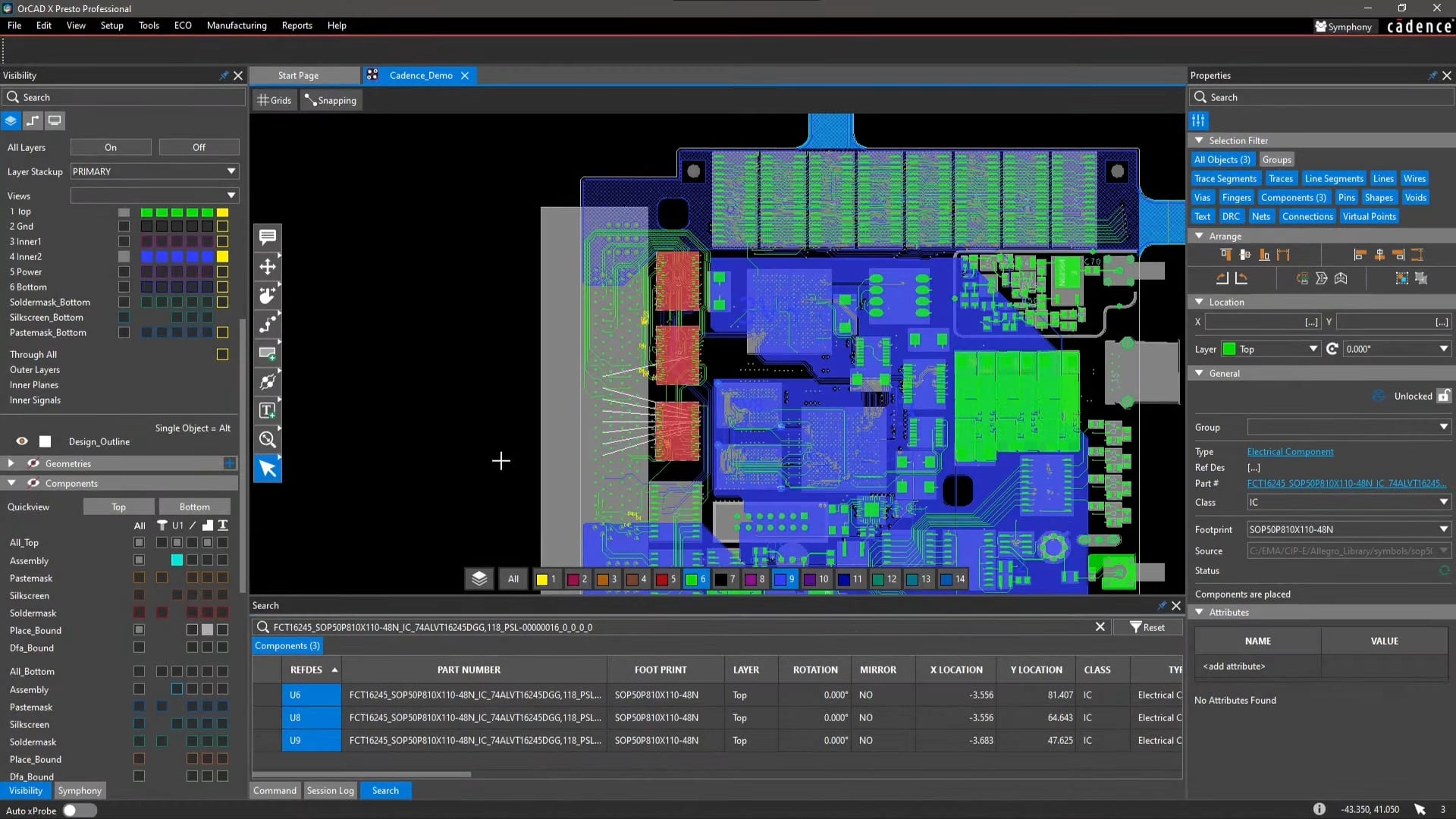Open the Class IC dropdown

pos(1349,502)
